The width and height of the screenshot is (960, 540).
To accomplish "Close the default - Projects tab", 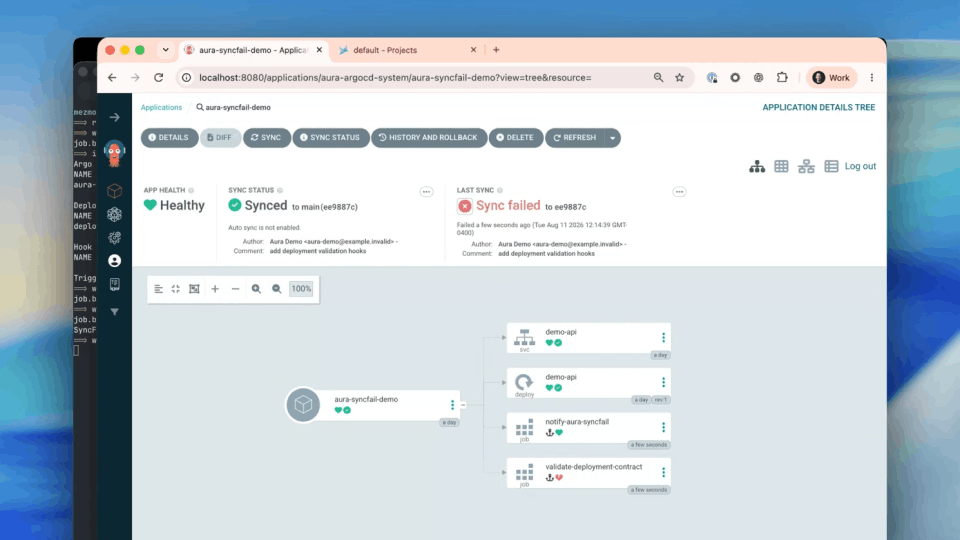I will tap(473, 50).
